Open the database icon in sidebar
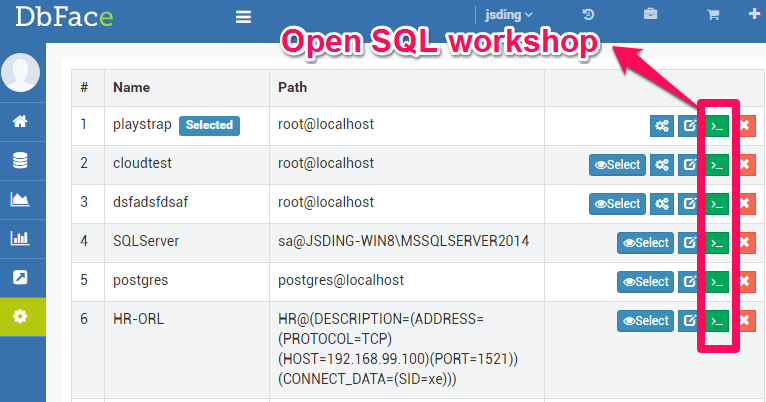This screenshot has height=402, width=766. coord(20,160)
